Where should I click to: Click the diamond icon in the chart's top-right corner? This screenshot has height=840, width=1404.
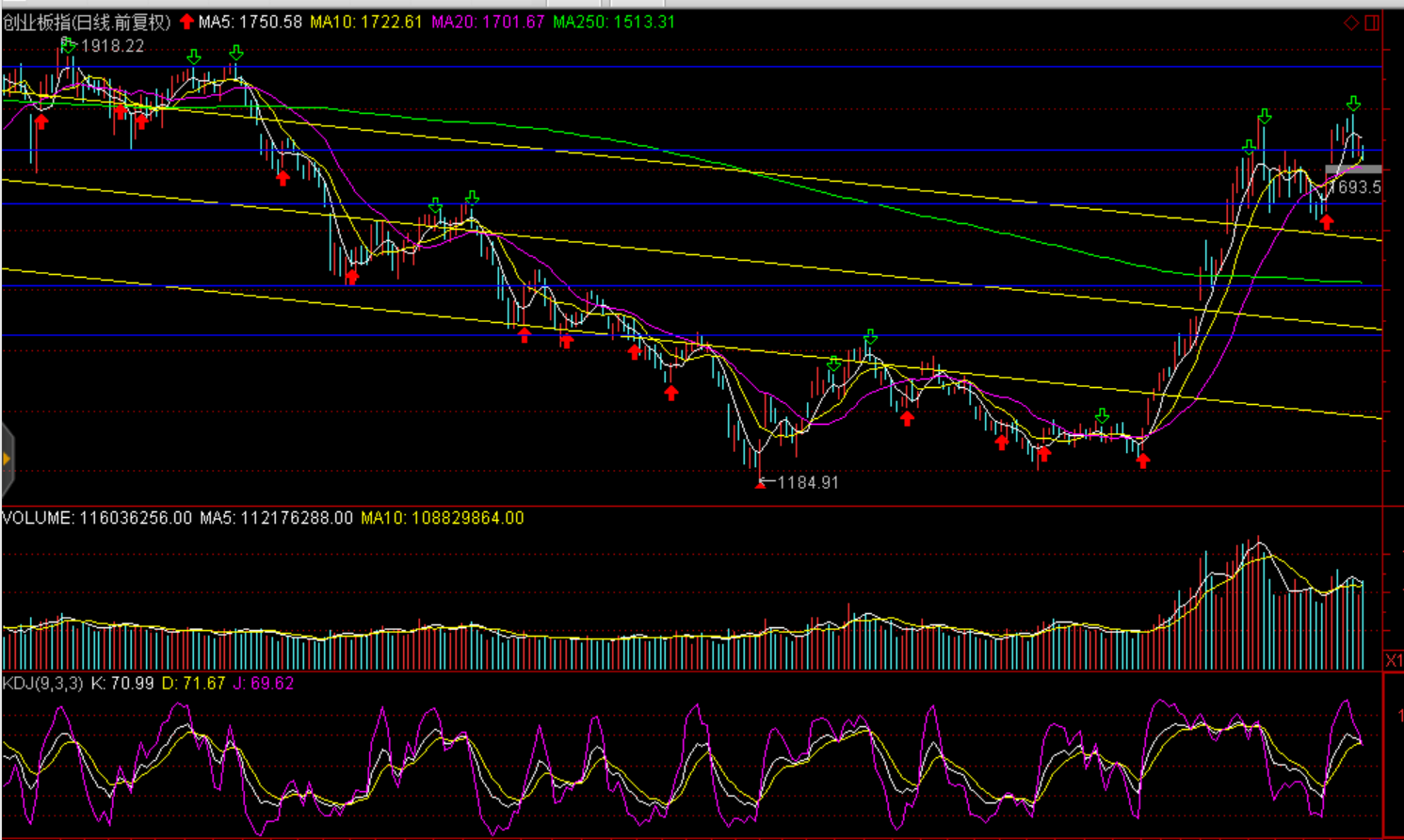point(1350,23)
